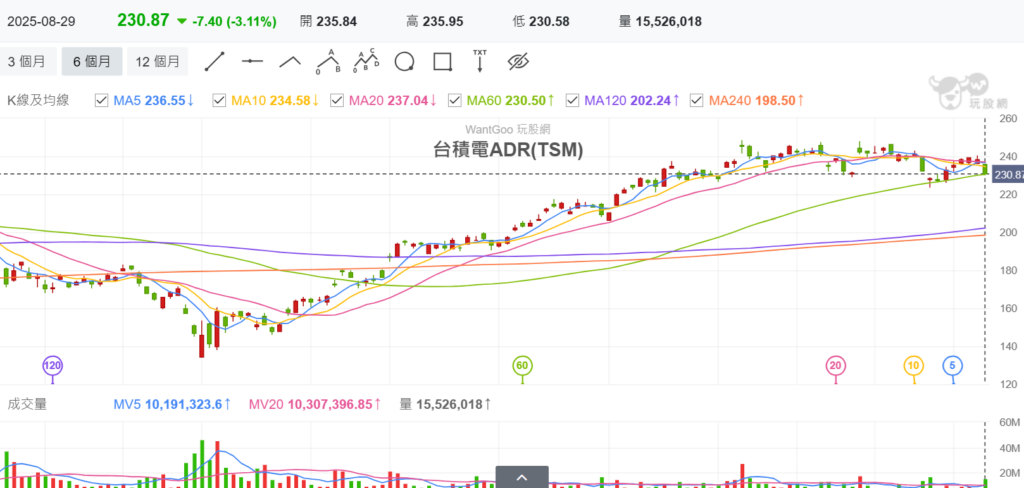Click the 量 15,526,018 volume in header
1024x488 pixels.
pos(660,22)
